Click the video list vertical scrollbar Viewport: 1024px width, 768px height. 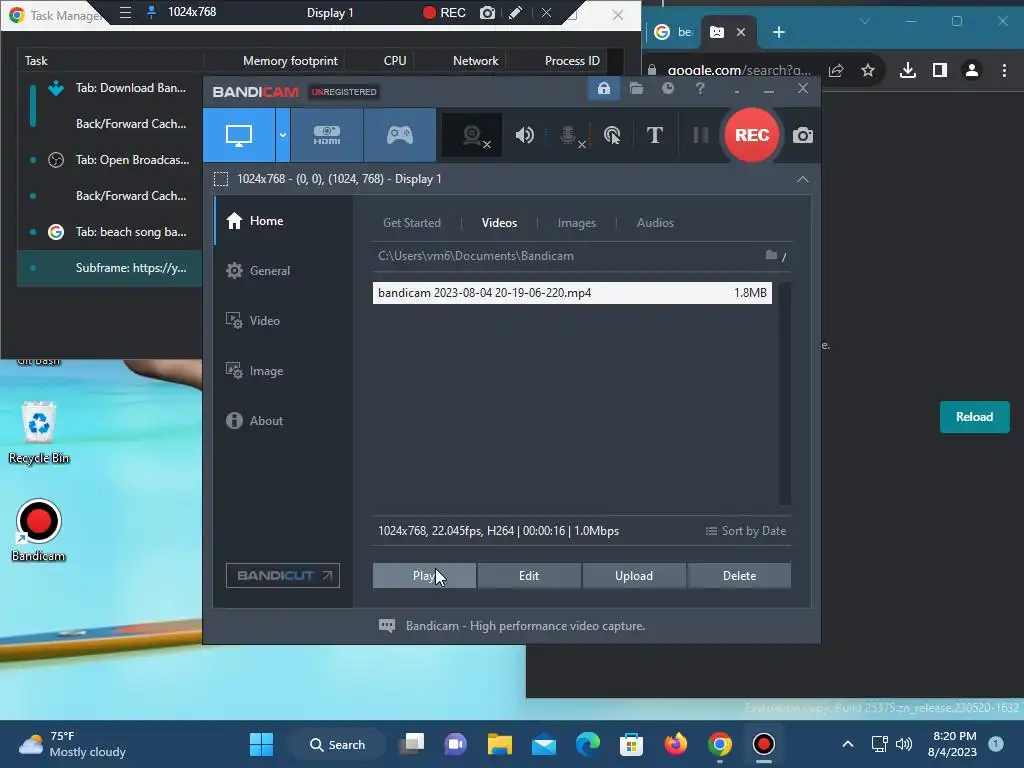tap(785, 393)
